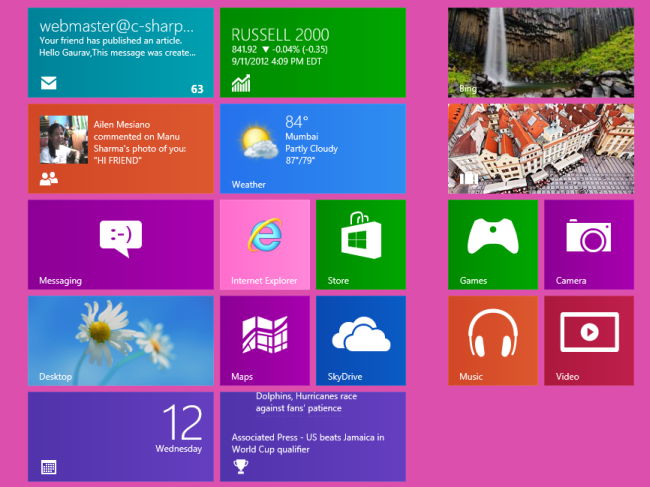Click Ailen Mesiano's profile photo
Image resolution: width=650 pixels, height=487 pixels.
64,140
